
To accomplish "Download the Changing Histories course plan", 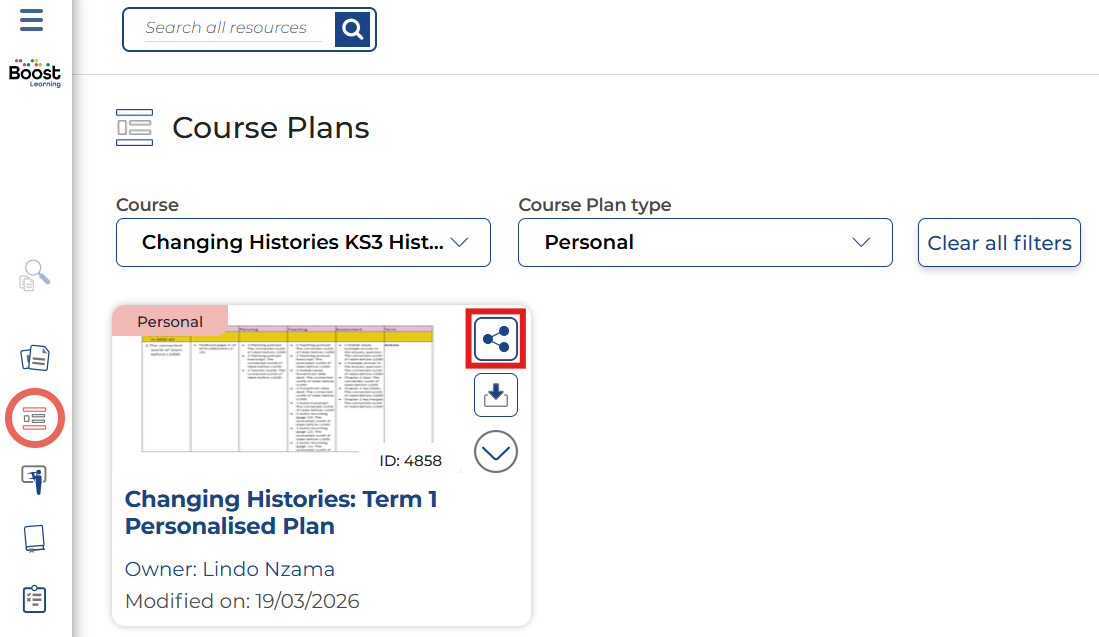I will tap(496, 396).
